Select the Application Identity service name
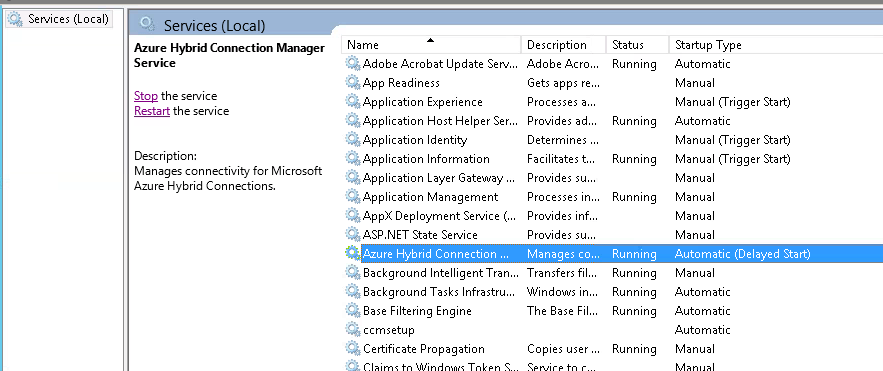 [415, 140]
